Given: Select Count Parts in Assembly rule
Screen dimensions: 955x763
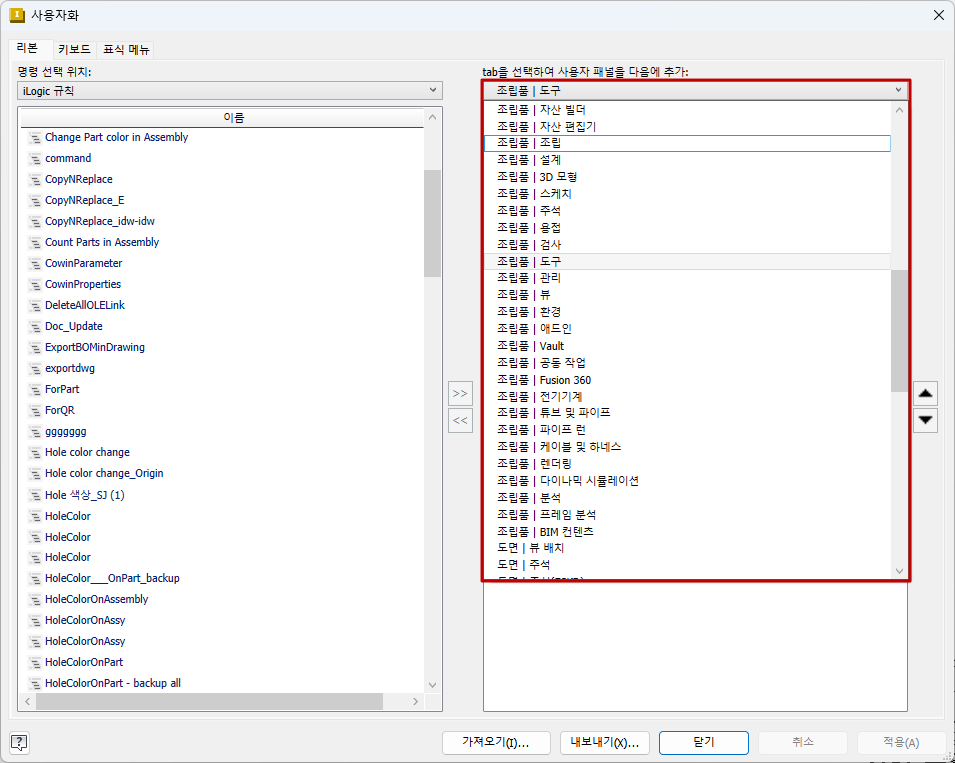Looking at the screenshot, I should point(102,242).
